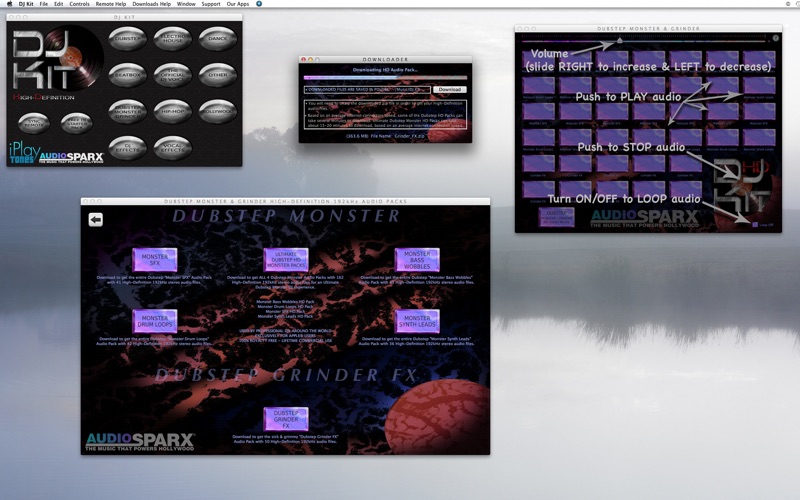Image resolution: width=800 pixels, height=500 pixels.
Task: Download Ultimate Dubstep HD Monster Packs
Action: click(x=286, y=260)
